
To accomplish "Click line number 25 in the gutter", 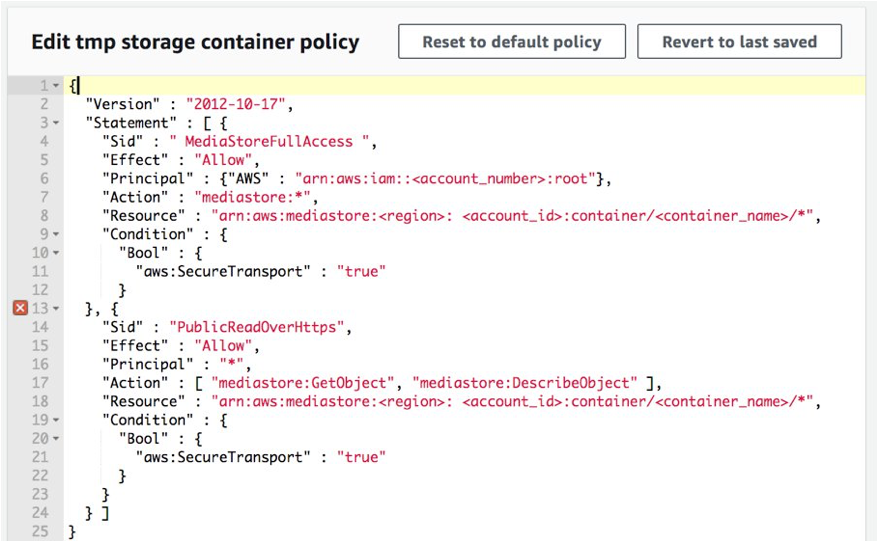I will click(40, 531).
